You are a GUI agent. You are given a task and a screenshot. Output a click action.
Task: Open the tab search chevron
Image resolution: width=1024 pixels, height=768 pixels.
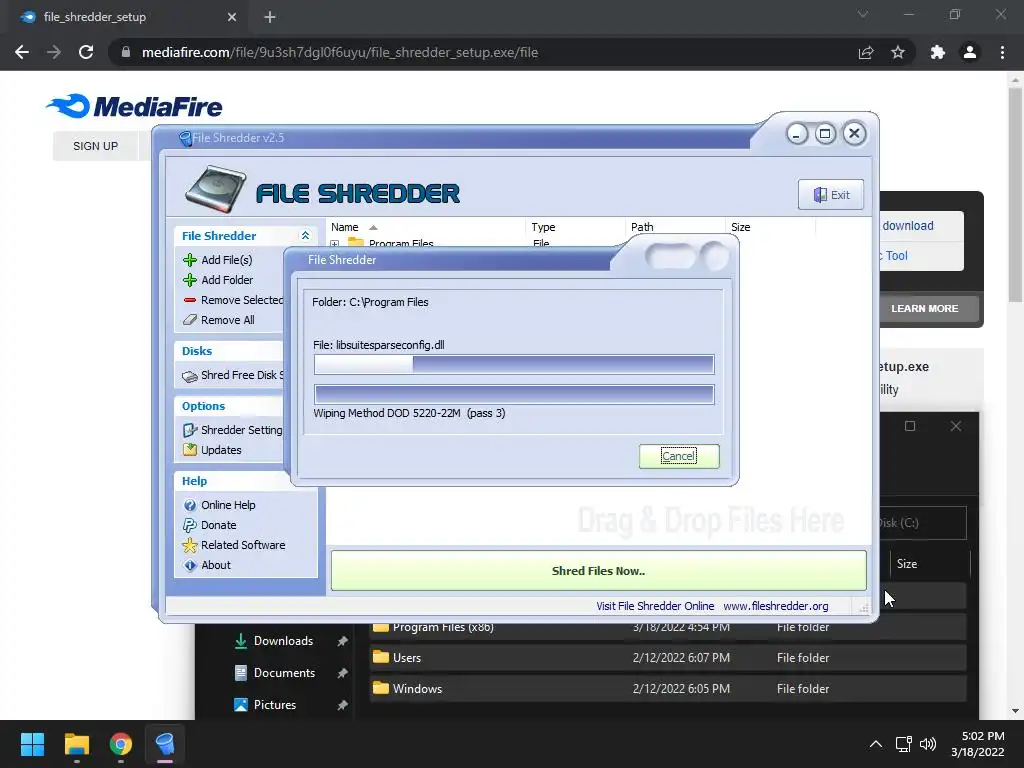(863, 14)
